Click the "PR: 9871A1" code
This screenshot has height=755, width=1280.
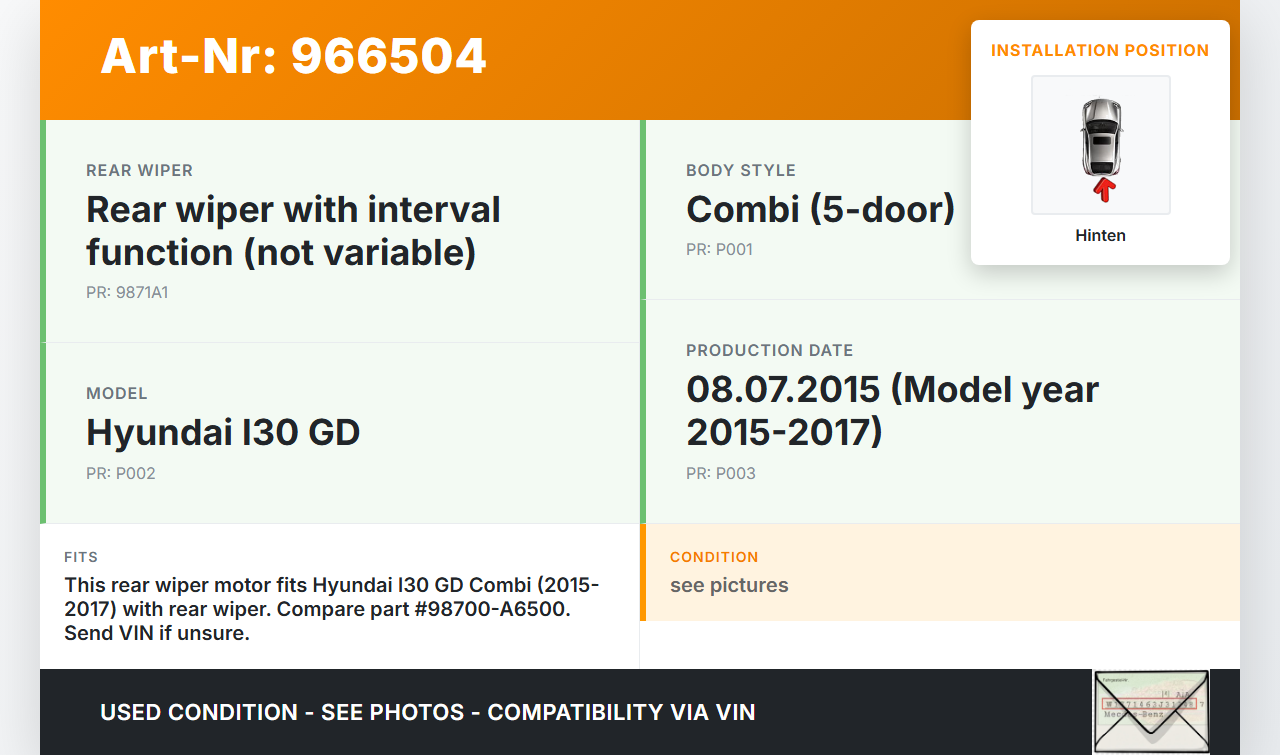click(x=127, y=293)
